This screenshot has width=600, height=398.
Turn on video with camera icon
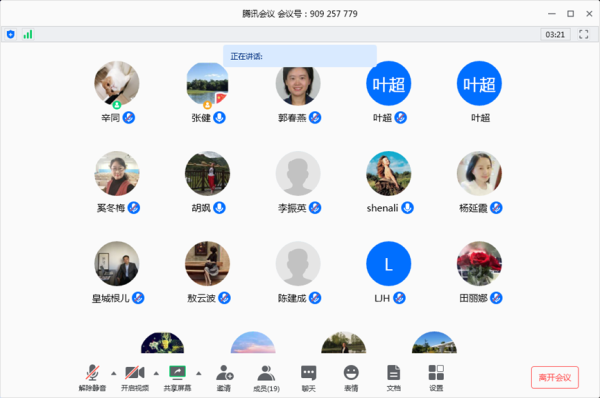pos(135,372)
